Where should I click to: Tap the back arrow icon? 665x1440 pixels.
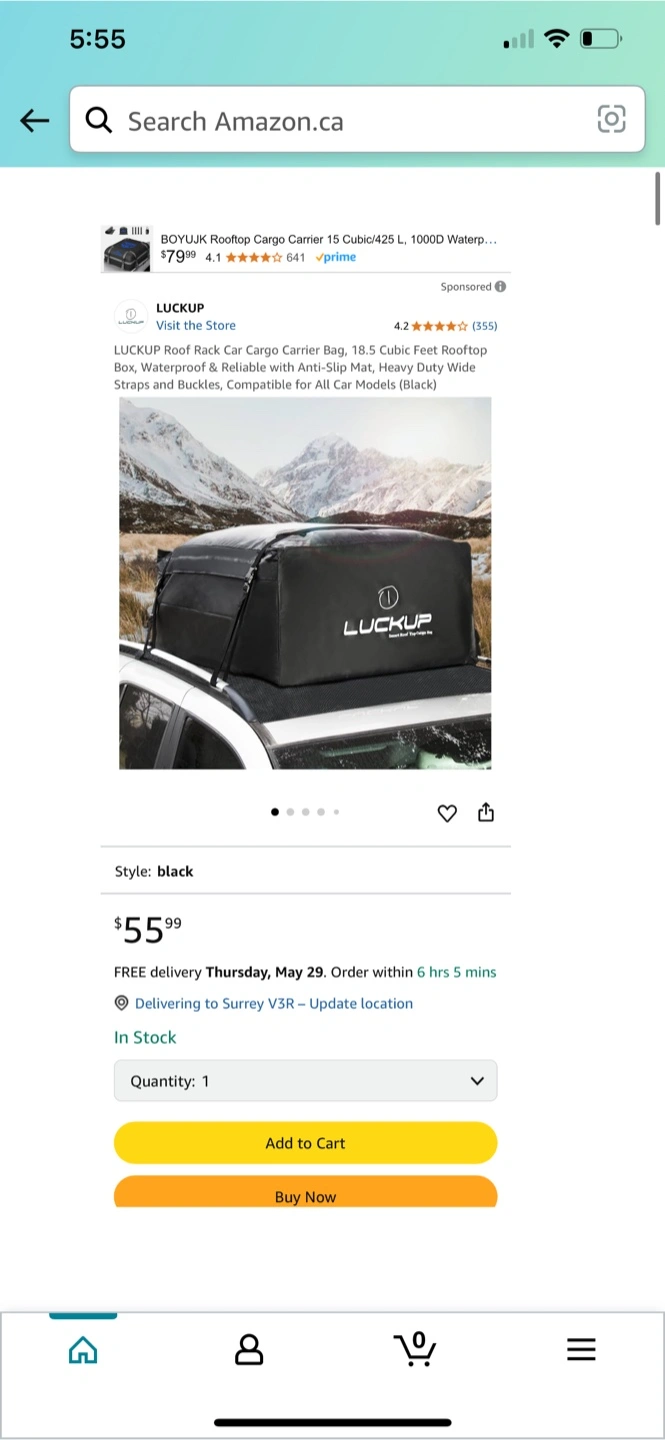pos(35,121)
